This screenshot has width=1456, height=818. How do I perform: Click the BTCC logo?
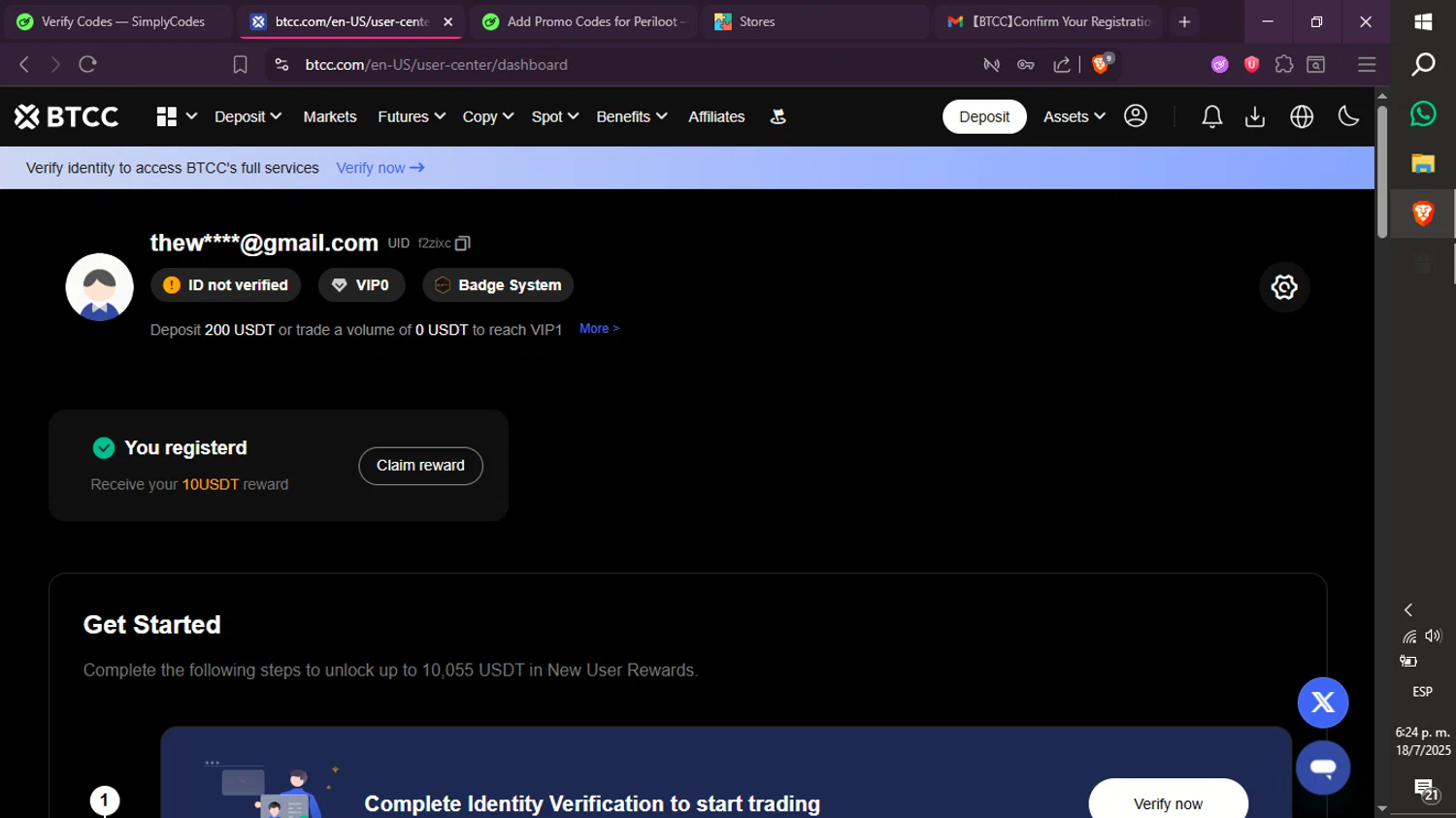click(x=66, y=116)
